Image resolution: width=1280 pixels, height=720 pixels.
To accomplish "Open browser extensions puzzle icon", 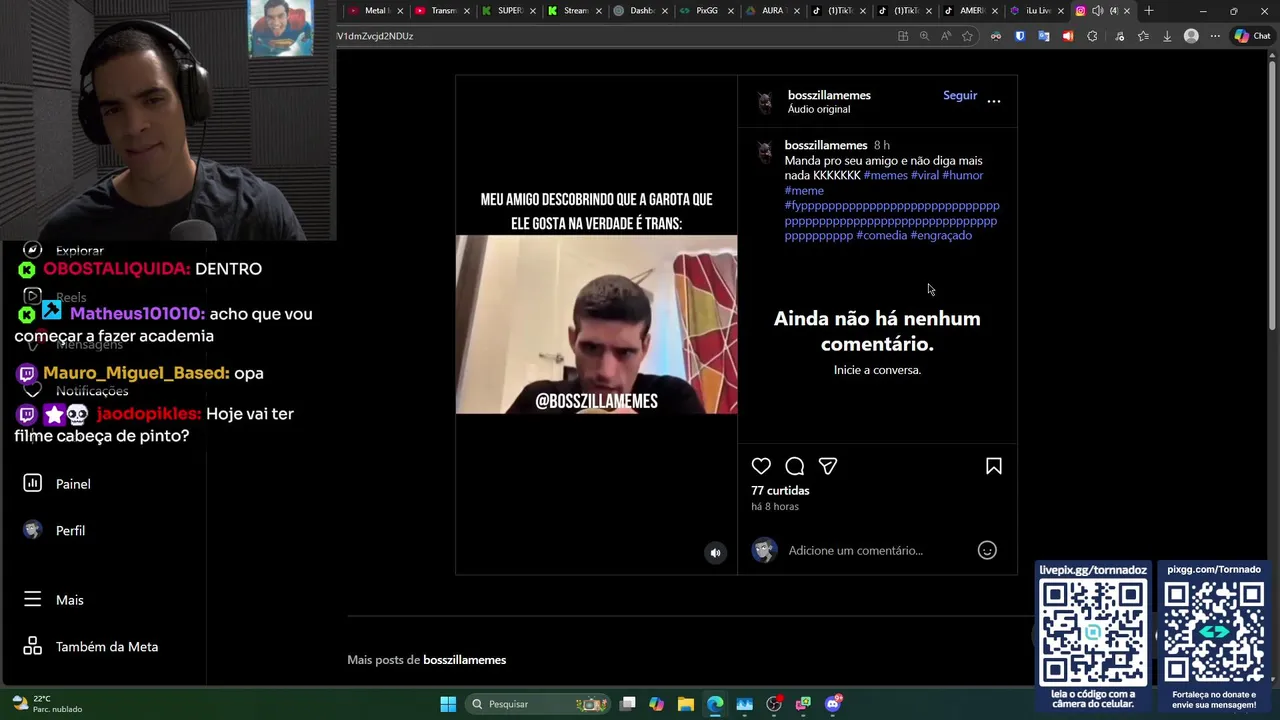I will click(x=1092, y=36).
